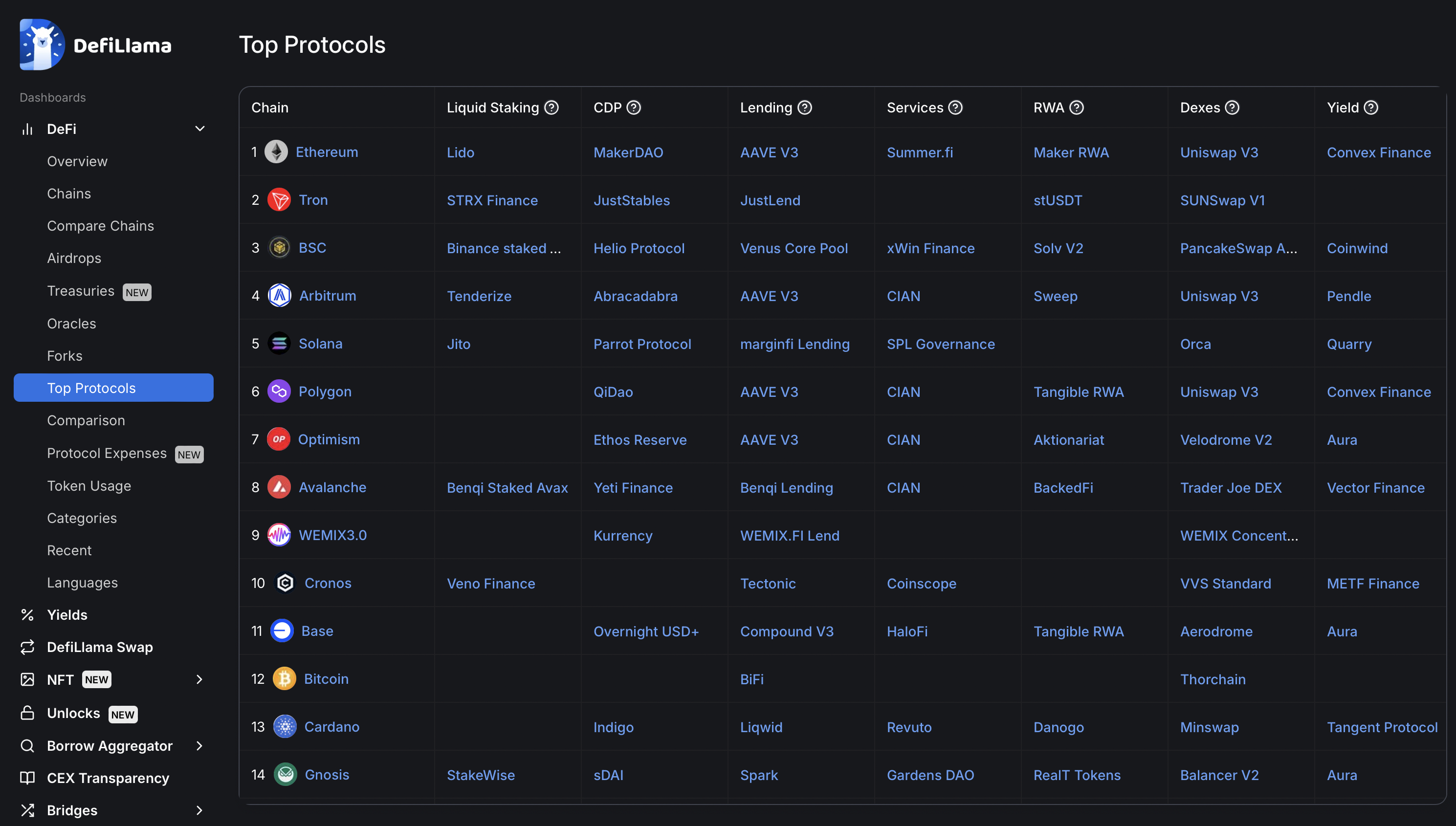Click the Chain column header
Screen dimensions: 1456x826
[x=270, y=107]
